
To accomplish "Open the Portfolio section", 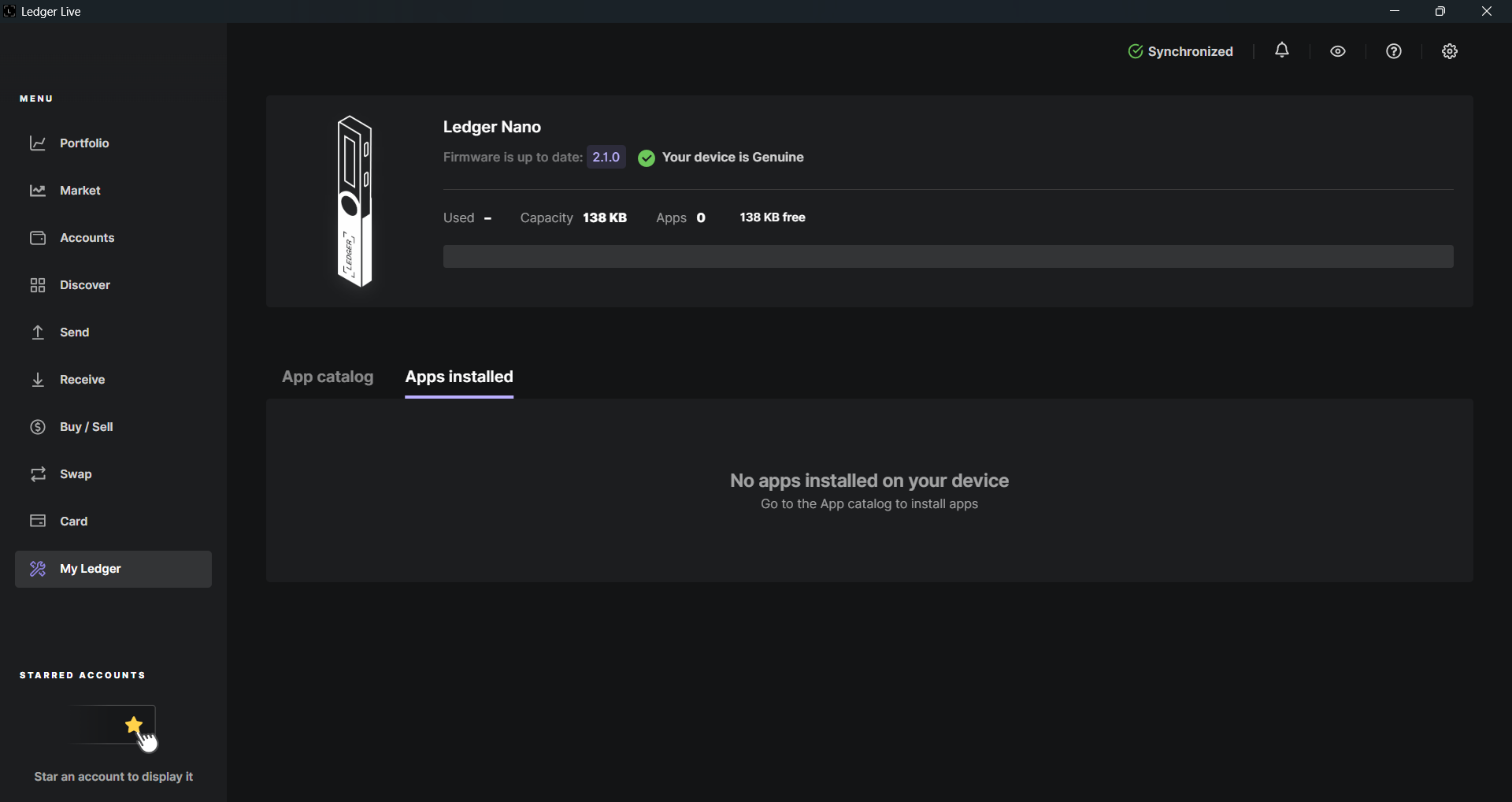I will (x=85, y=143).
